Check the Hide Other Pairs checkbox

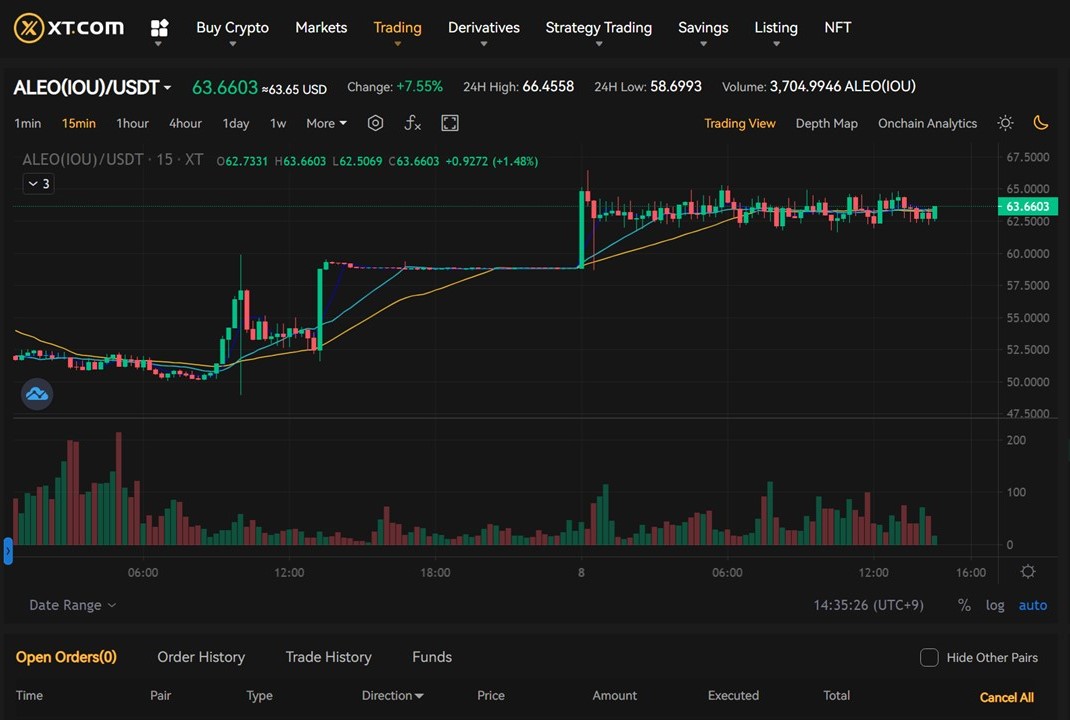(929, 657)
